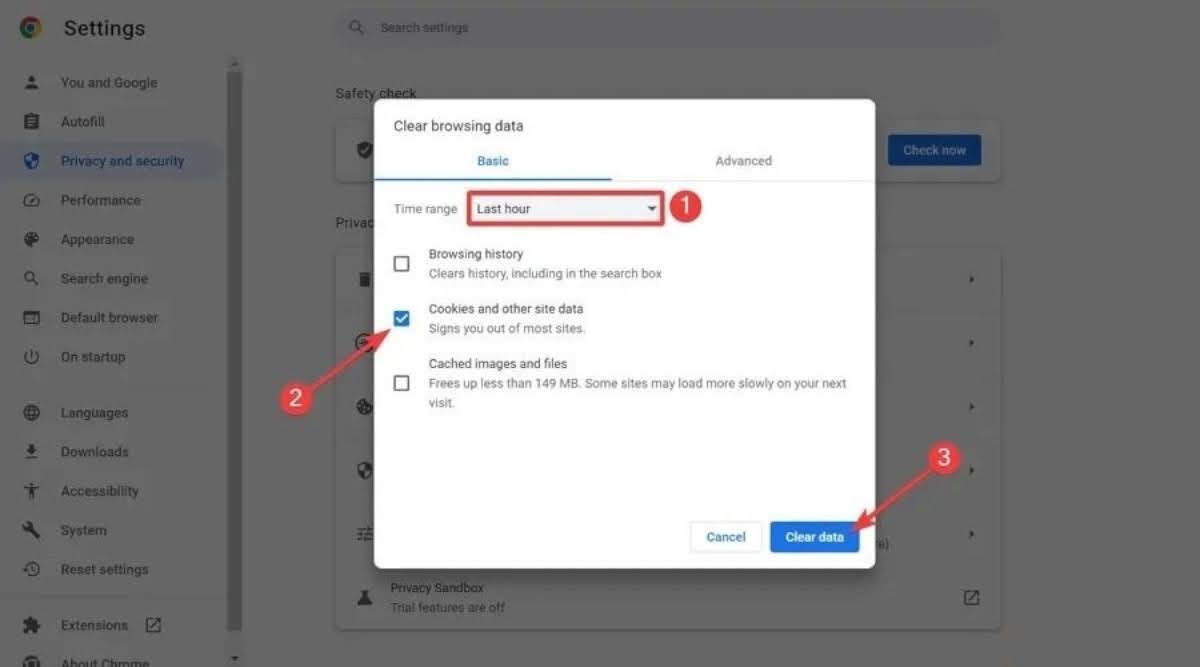The height and width of the screenshot is (667, 1200).
Task: Click the Cancel button in dialog
Action: pos(726,537)
